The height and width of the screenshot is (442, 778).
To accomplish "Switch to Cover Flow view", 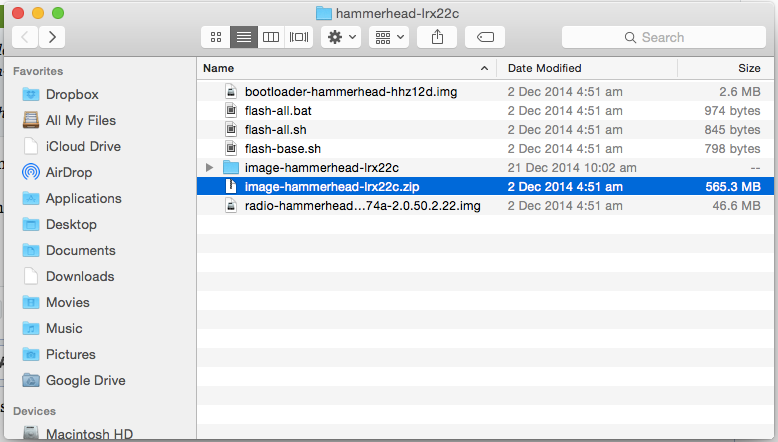I will pyautogui.click(x=298, y=37).
